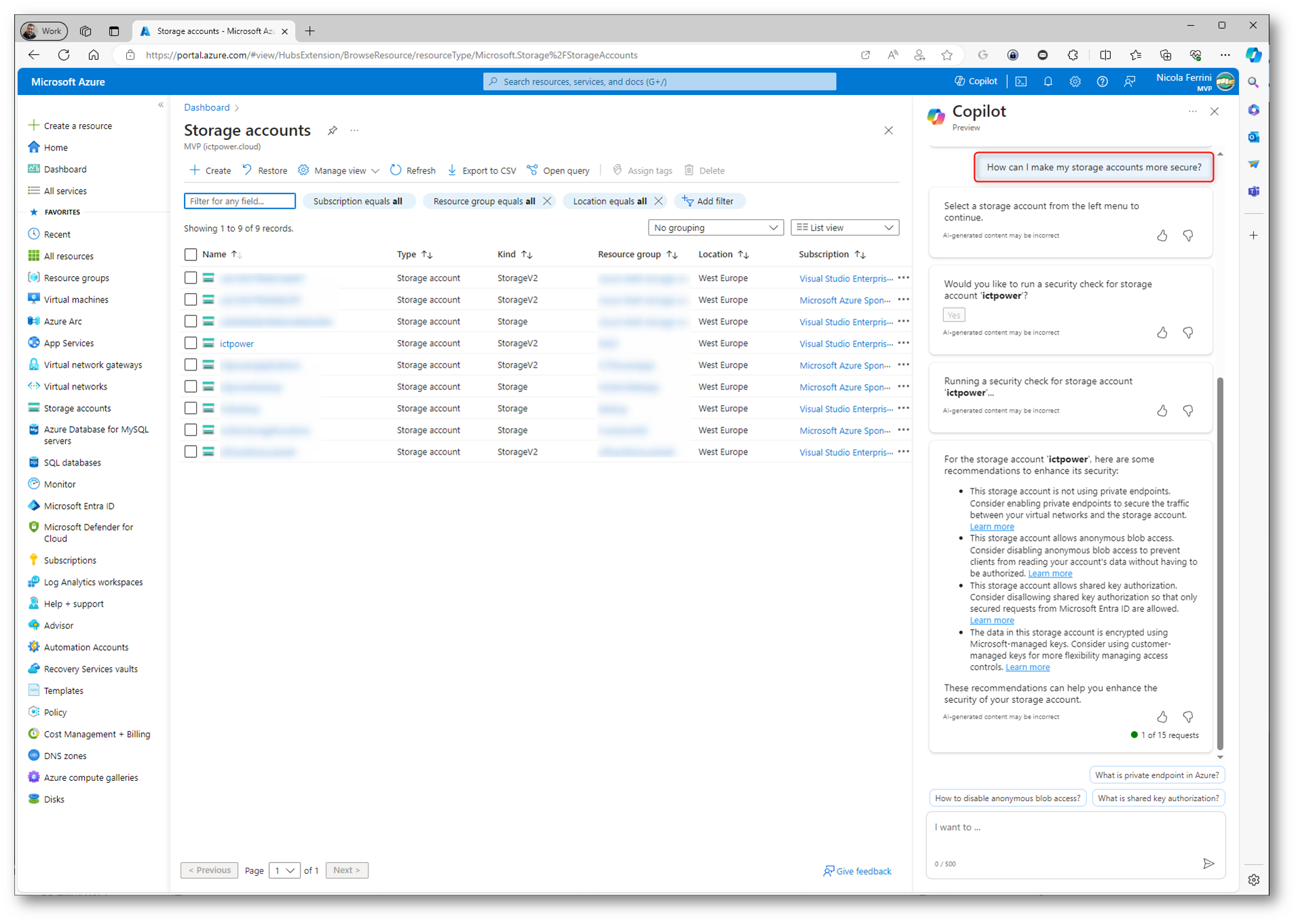Open Outlook in Edge sidebar
The height and width of the screenshot is (924, 1298).
(1253, 137)
